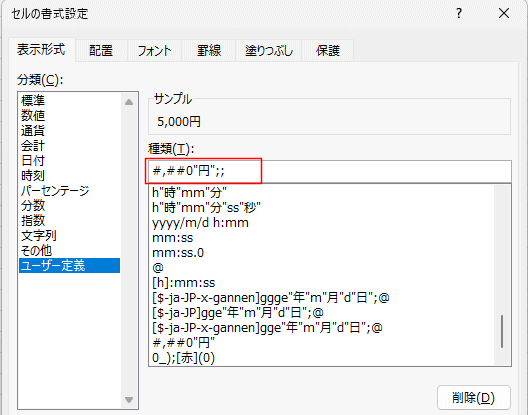This screenshot has height=415, width=528.
Task: Click category list scroll up arrow
Action: pyautogui.click(x=129, y=102)
